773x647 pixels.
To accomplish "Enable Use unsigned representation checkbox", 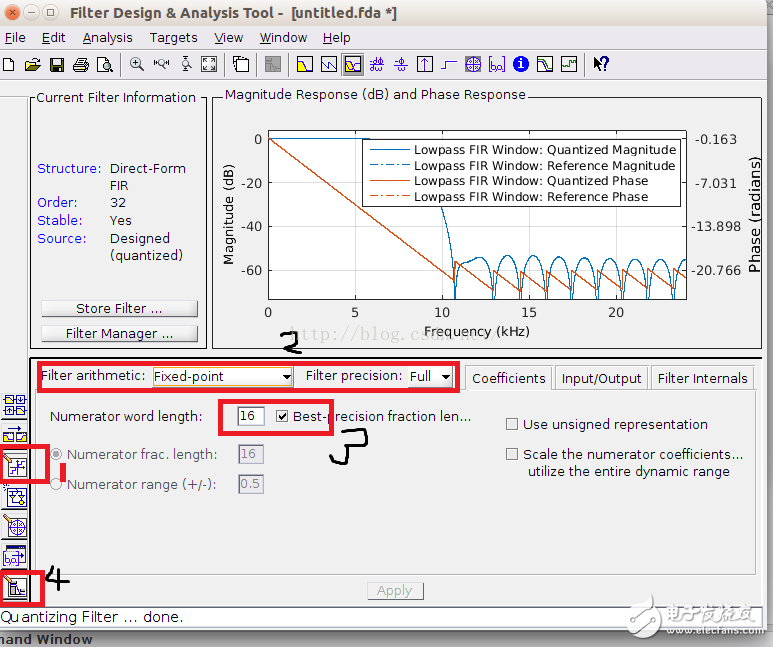I will click(512, 424).
